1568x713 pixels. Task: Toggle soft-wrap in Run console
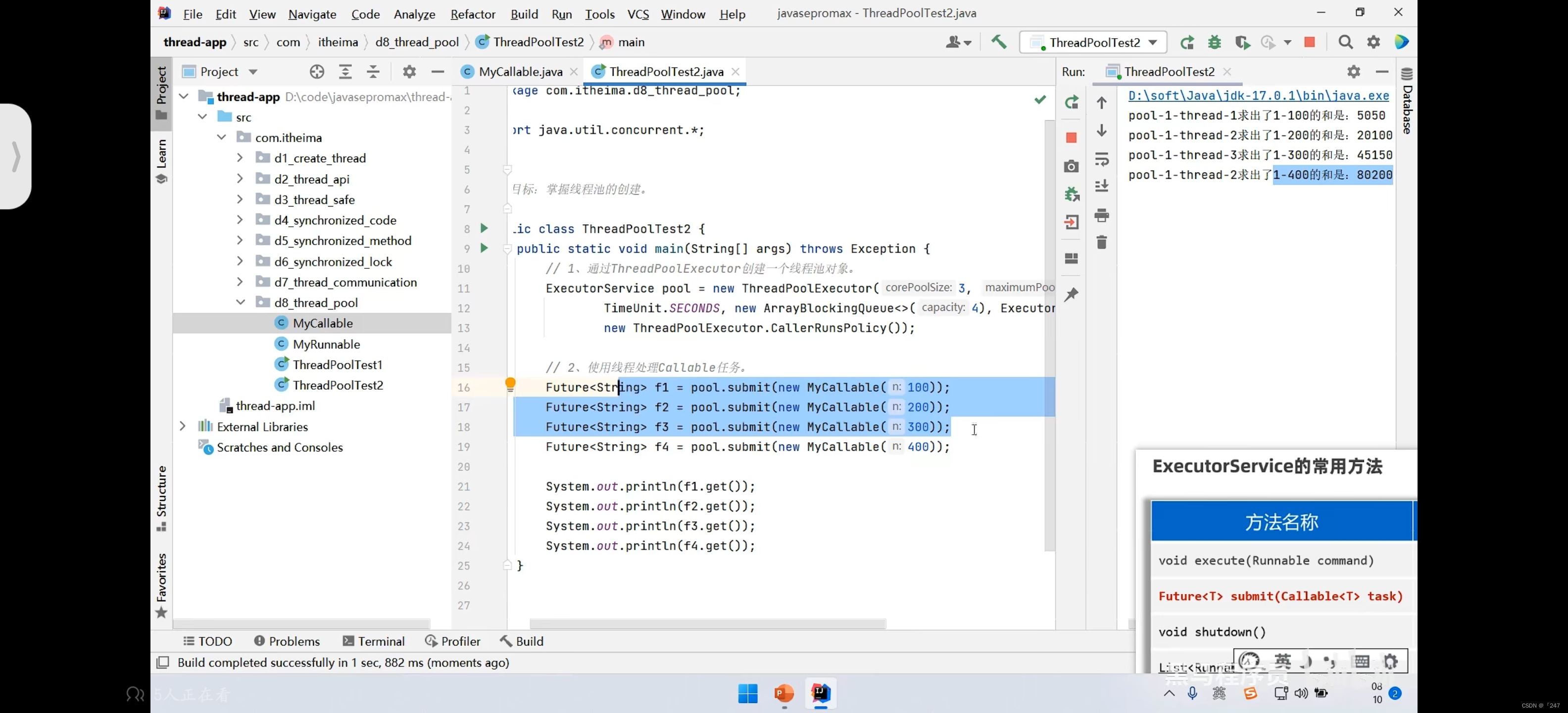[1102, 159]
